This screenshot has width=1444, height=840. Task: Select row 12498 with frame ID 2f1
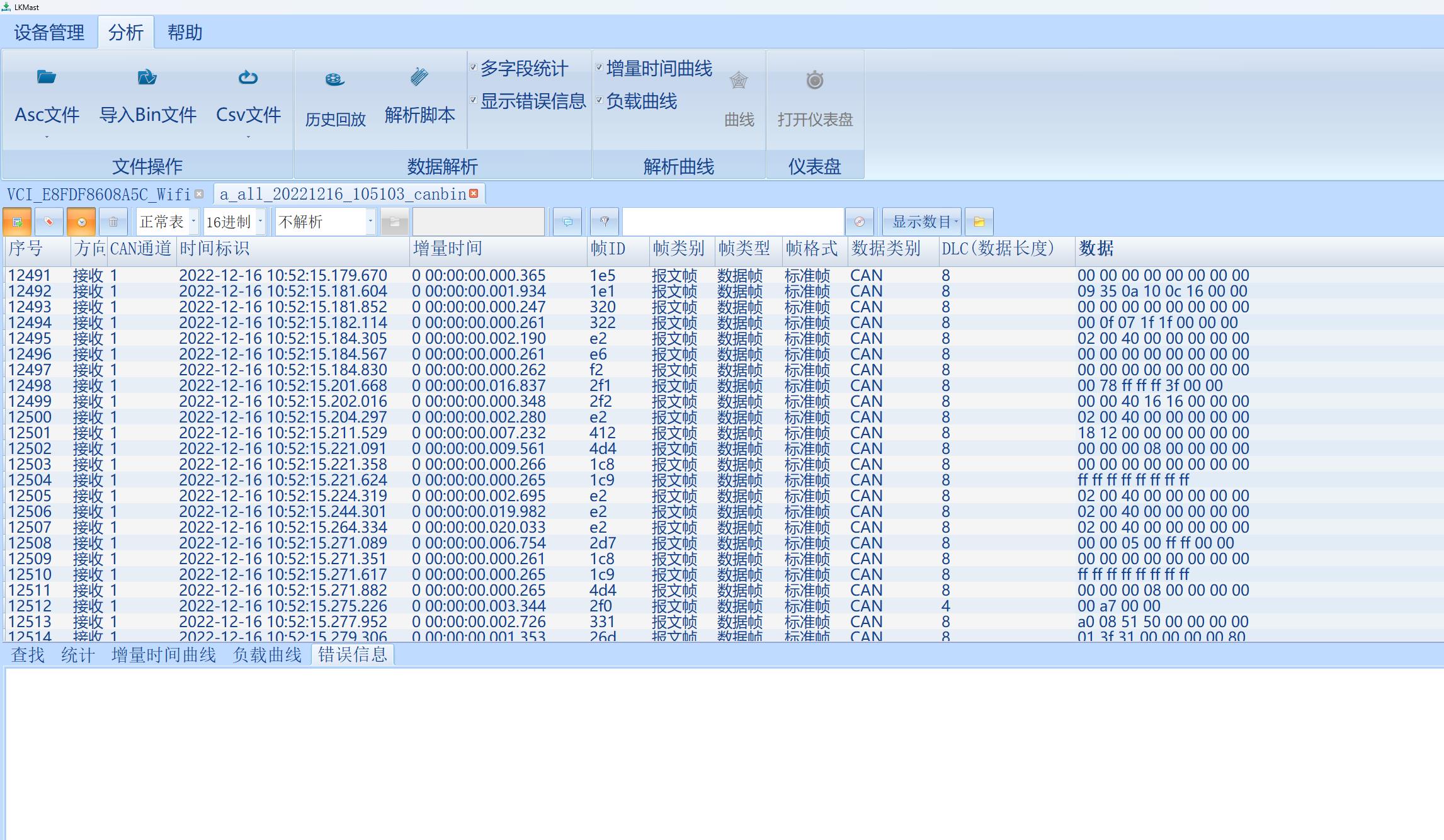724,385
